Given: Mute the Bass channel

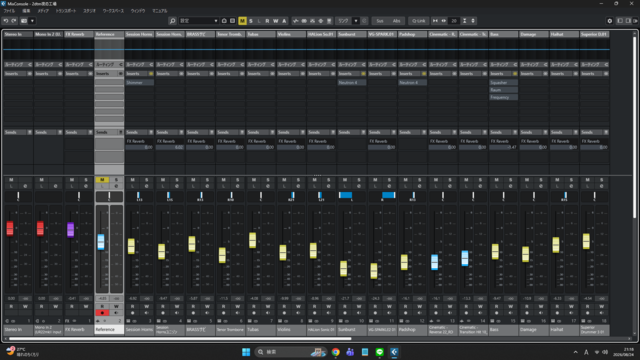Looking at the screenshot, I should [x=497, y=180].
